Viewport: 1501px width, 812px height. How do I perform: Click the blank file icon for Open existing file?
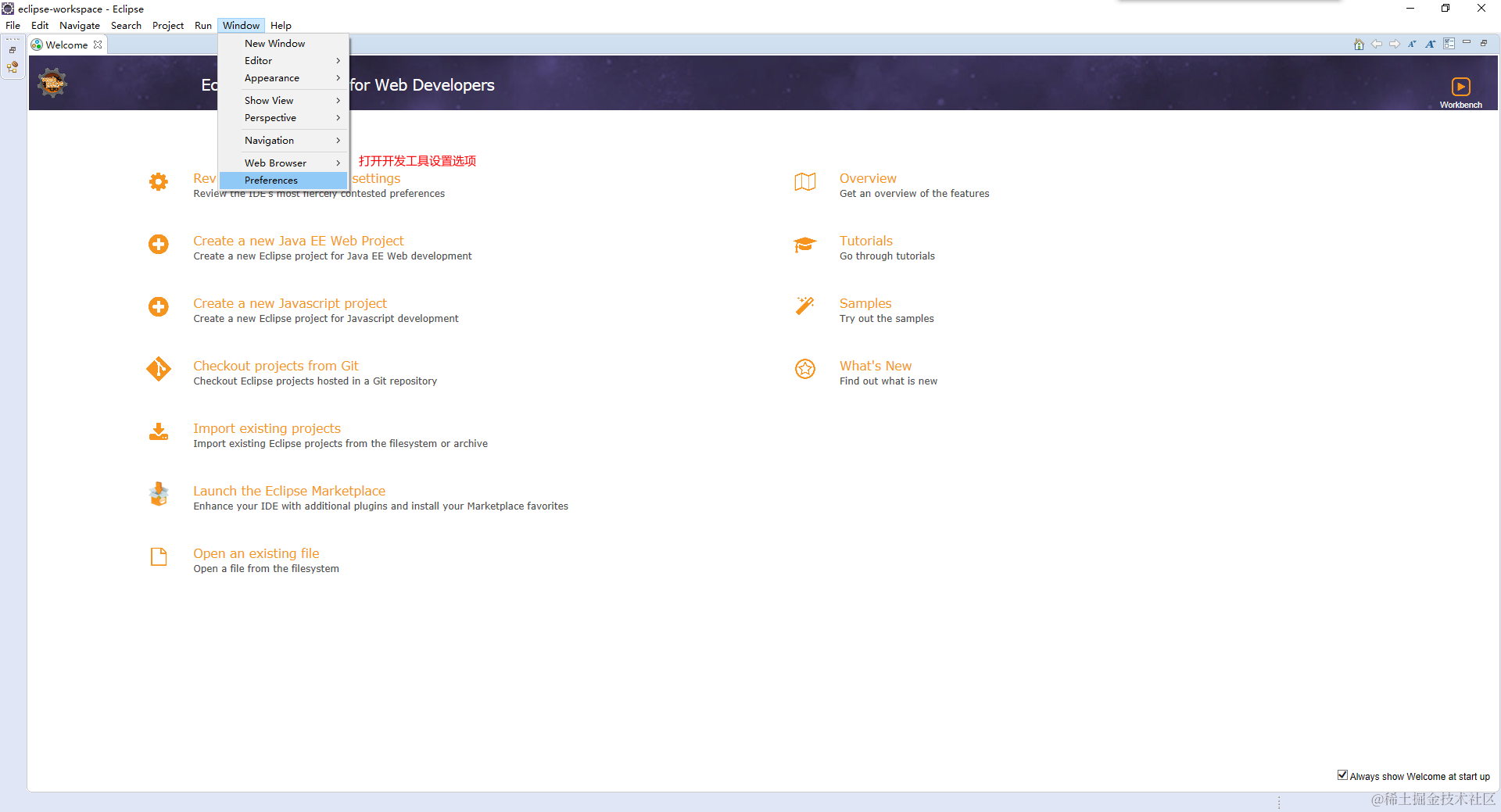(159, 556)
